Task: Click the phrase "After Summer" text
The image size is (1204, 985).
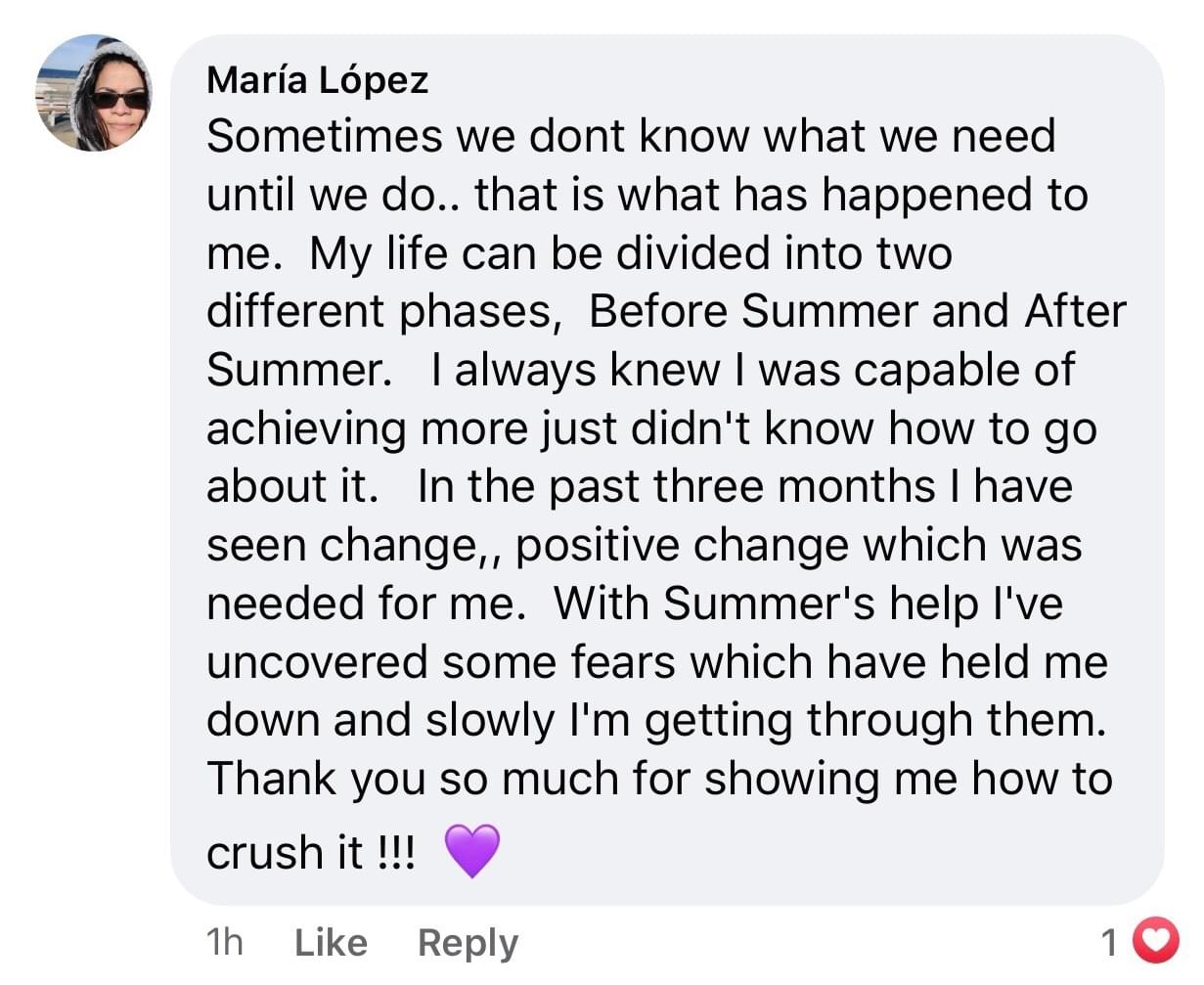Action: 1074,311
